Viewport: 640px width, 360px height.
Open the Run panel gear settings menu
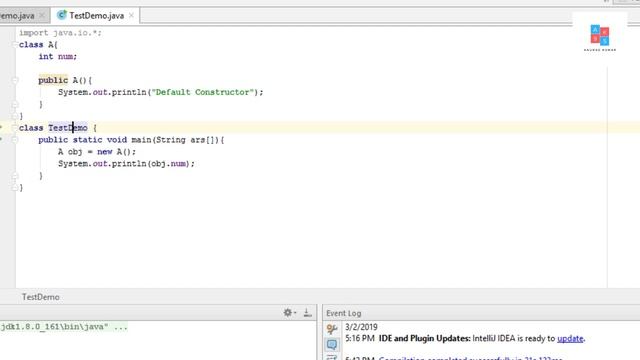tap(289, 313)
